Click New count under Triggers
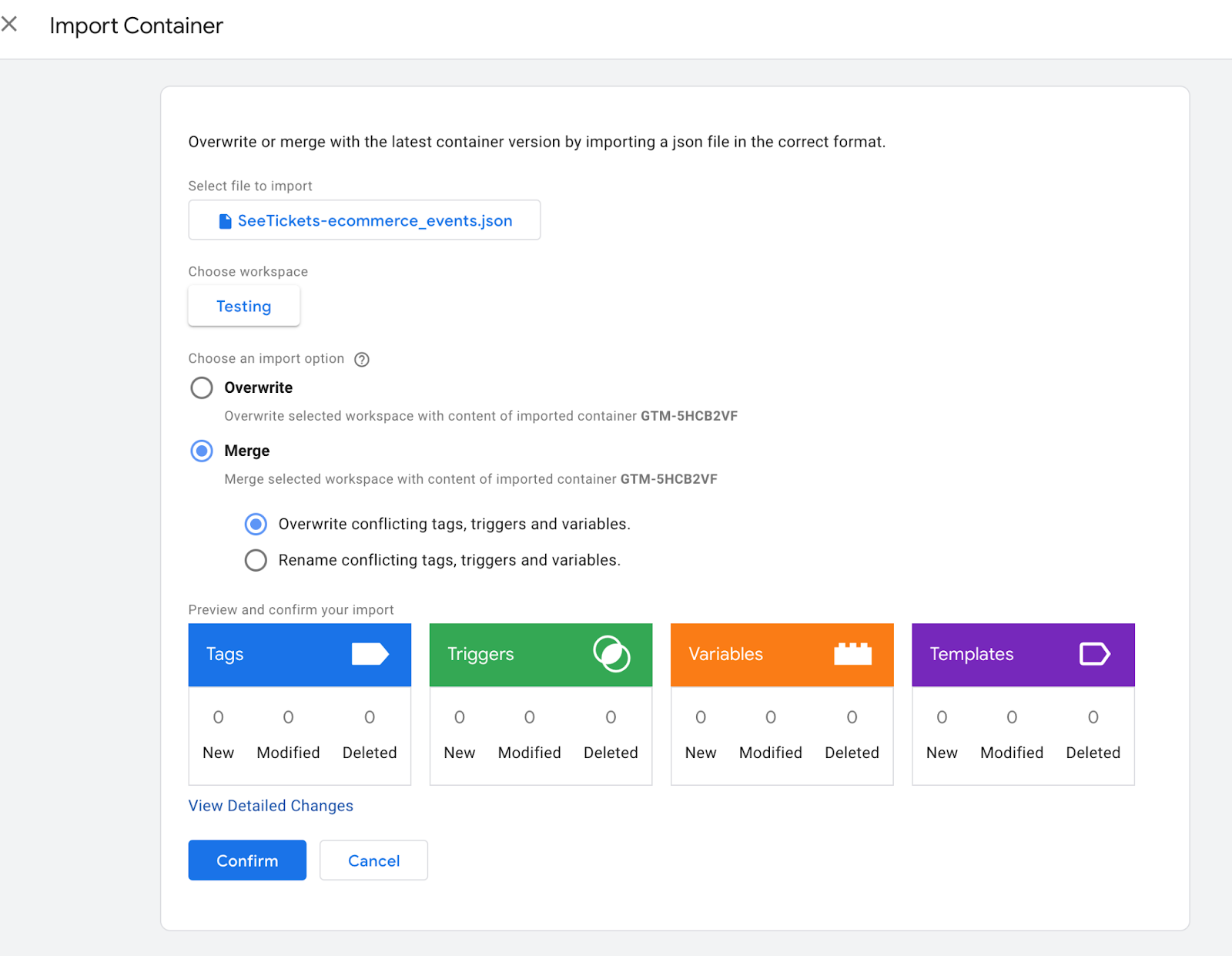This screenshot has height=956, width=1232. 460,718
